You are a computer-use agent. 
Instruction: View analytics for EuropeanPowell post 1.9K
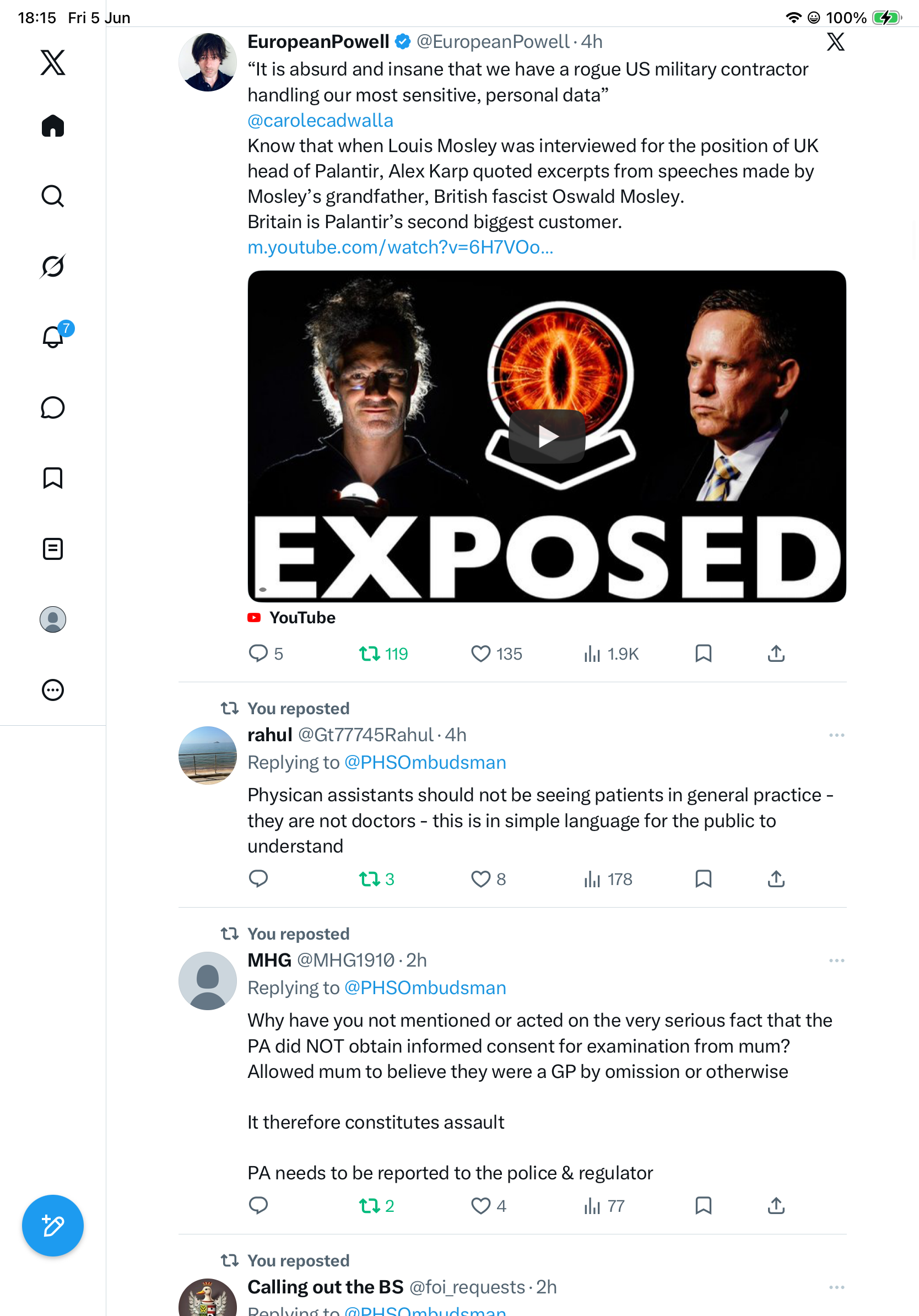point(611,654)
